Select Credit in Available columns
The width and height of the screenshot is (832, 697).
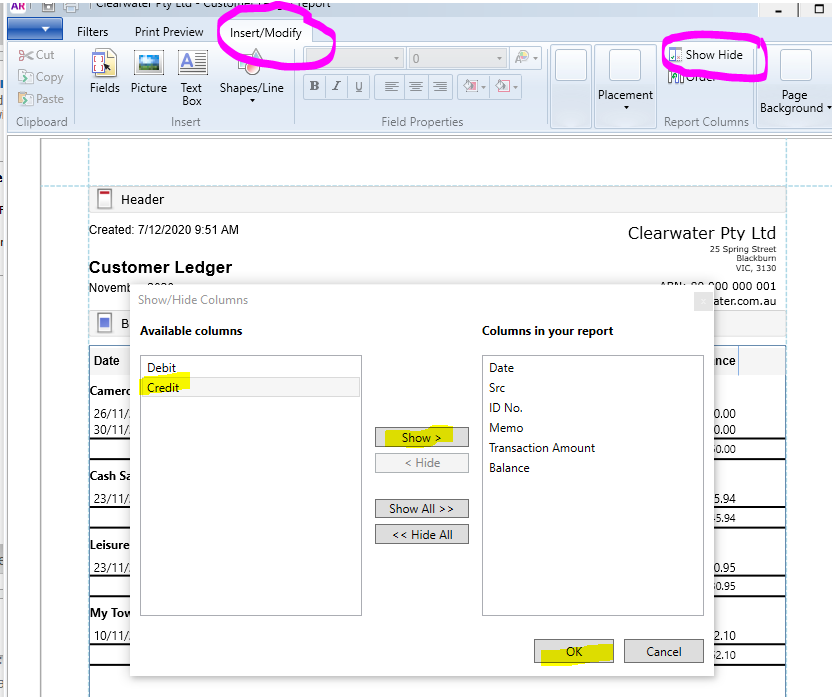click(x=164, y=387)
